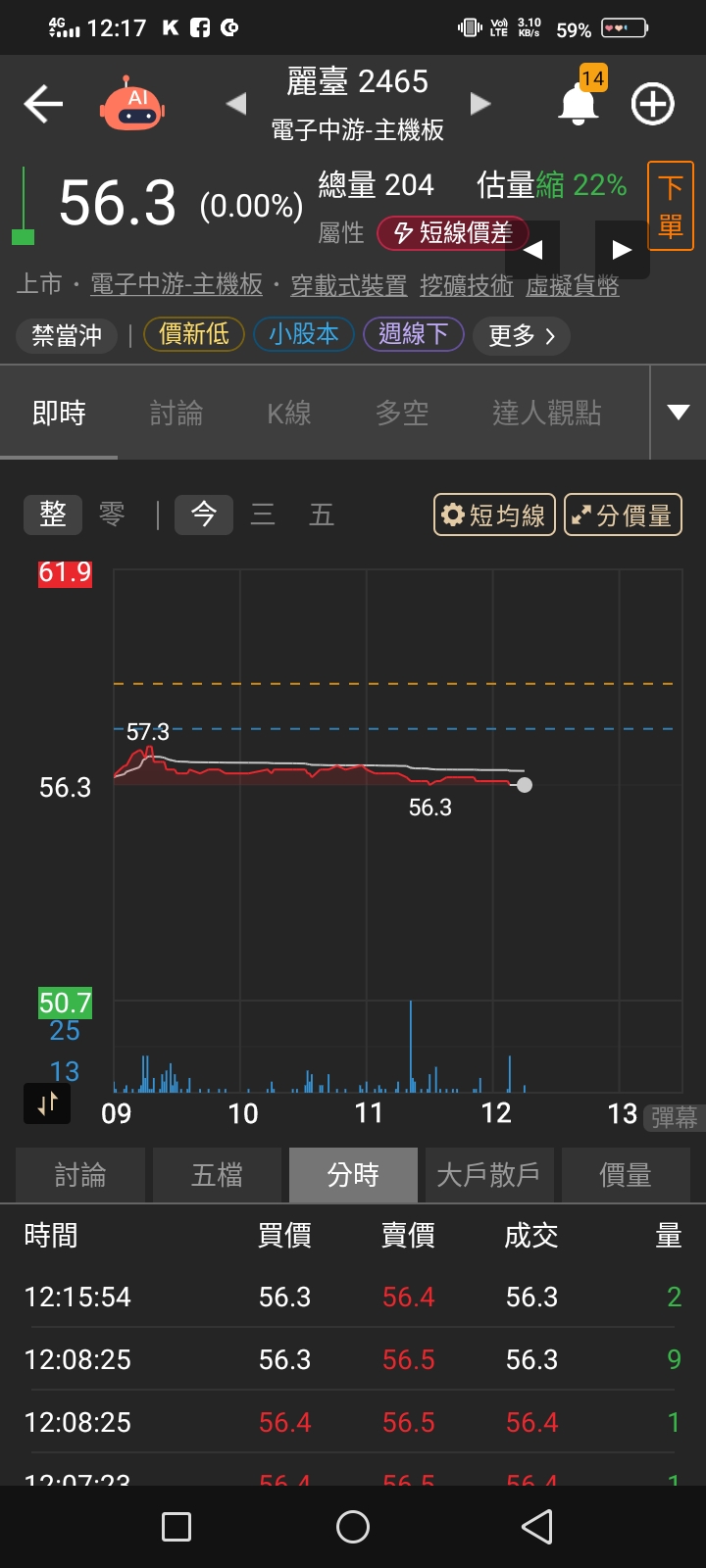Open 電子中游-主機板 category link
706x1568 pixels.
tap(176, 284)
